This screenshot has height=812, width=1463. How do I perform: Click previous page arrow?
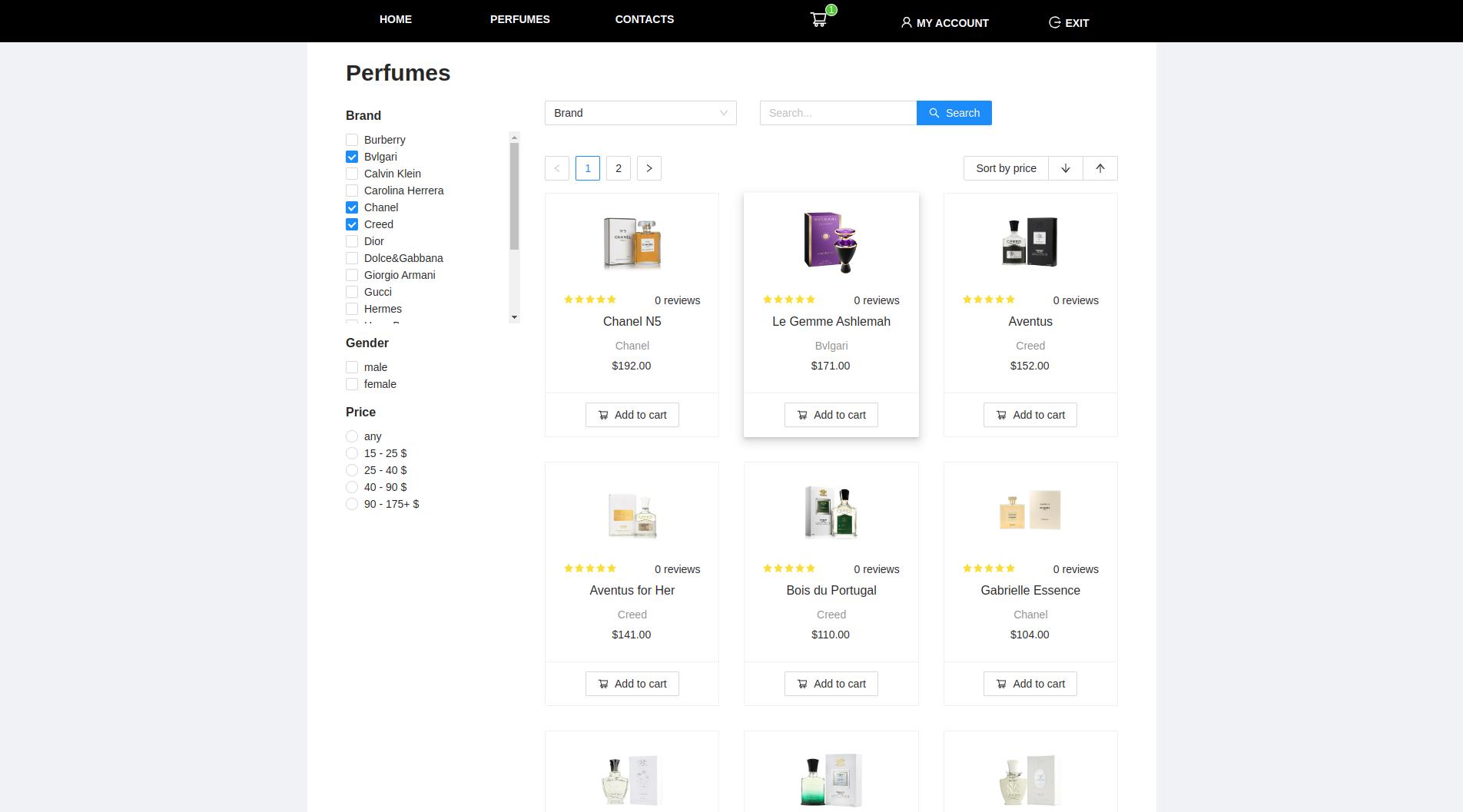coord(557,168)
